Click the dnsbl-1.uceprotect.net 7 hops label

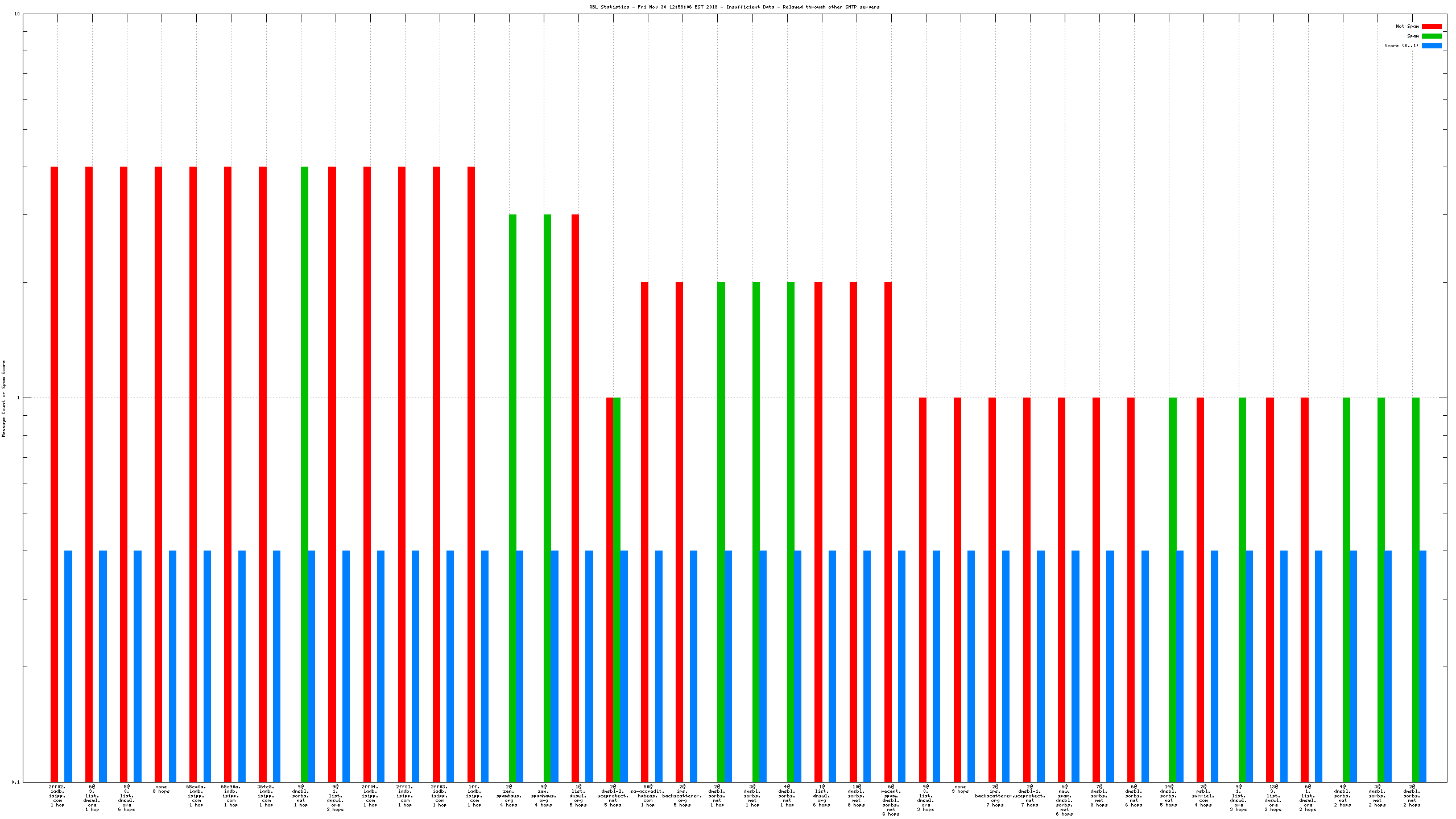pos(1029,796)
